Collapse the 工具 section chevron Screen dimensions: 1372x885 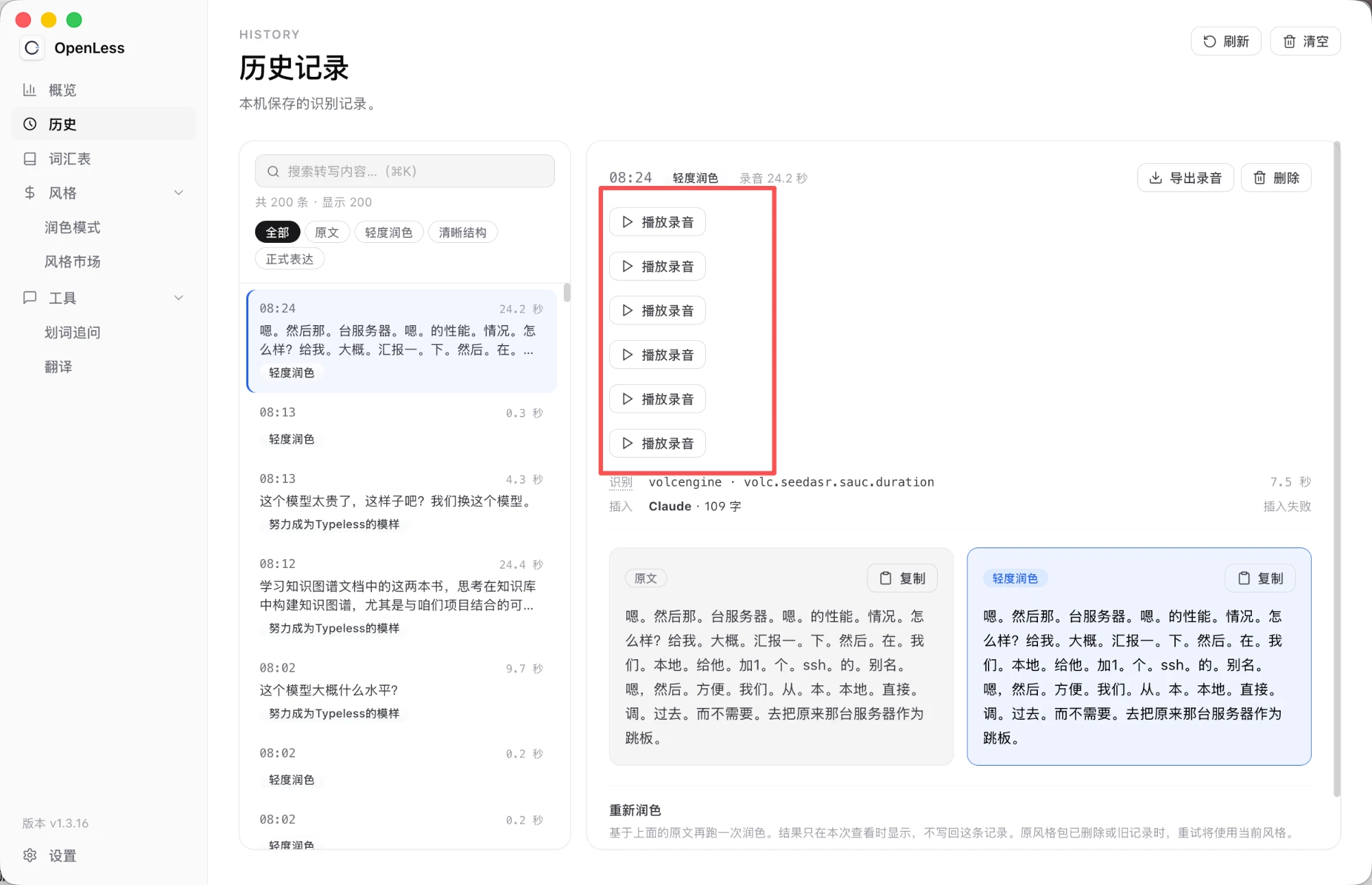point(179,298)
